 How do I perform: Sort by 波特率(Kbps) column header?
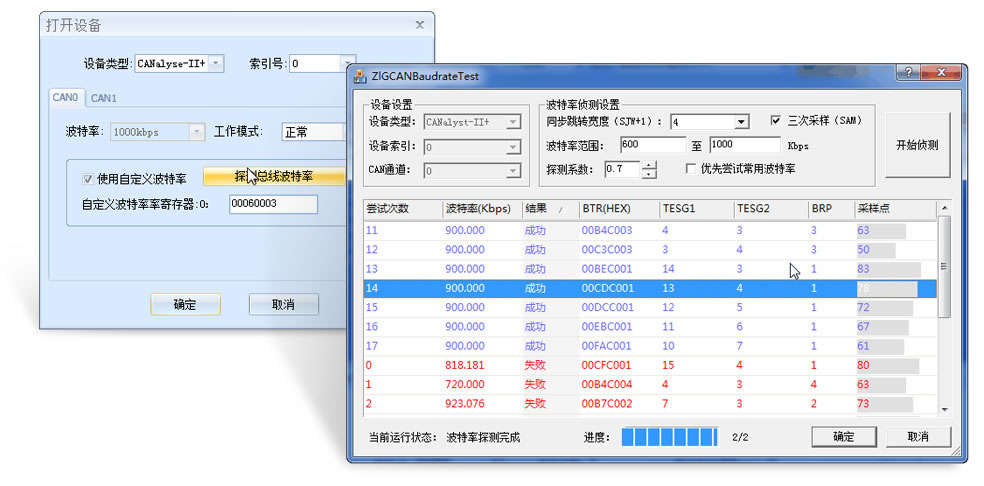tap(483, 209)
